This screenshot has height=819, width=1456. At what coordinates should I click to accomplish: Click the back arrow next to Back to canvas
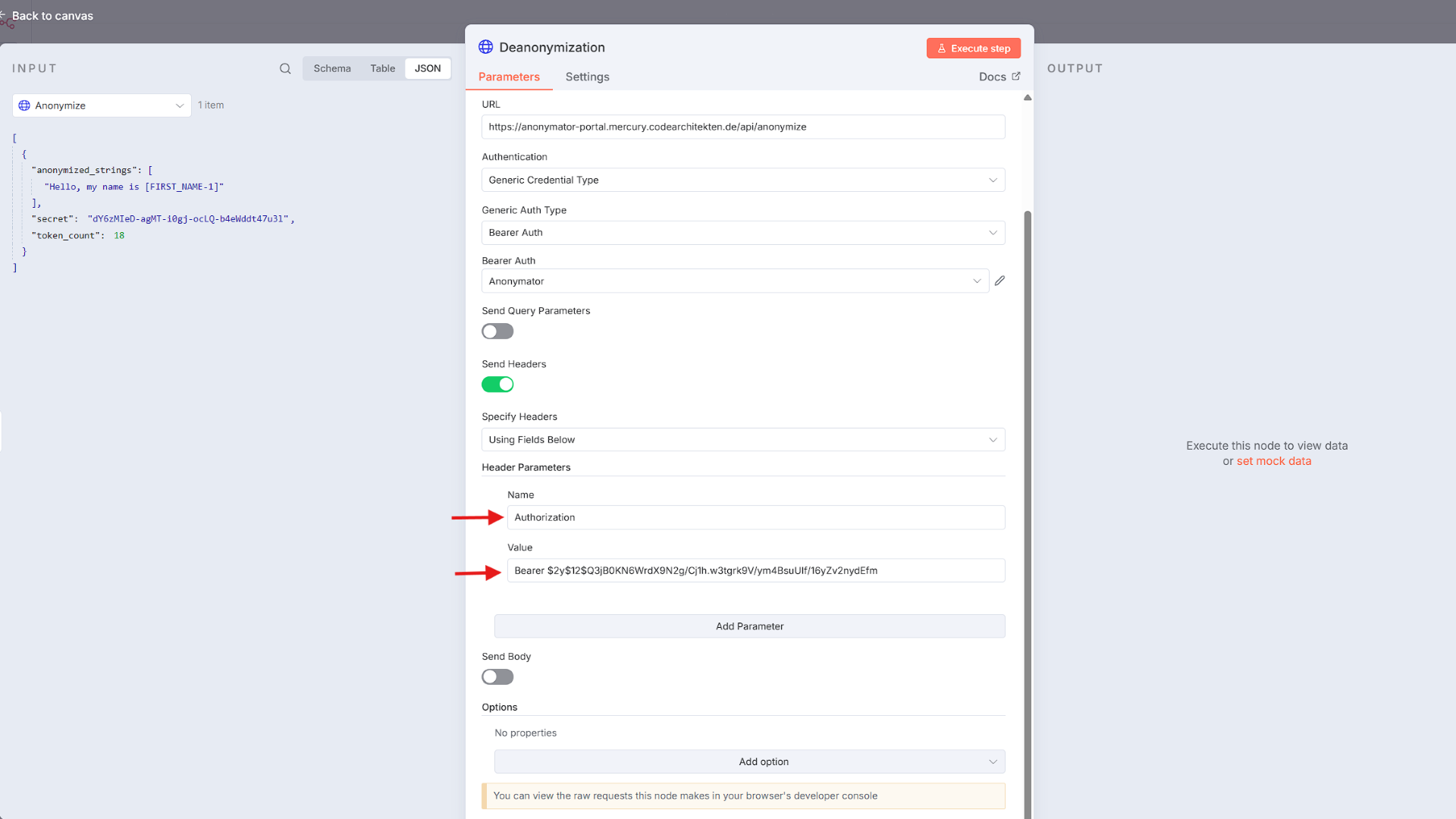pos(6,15)
